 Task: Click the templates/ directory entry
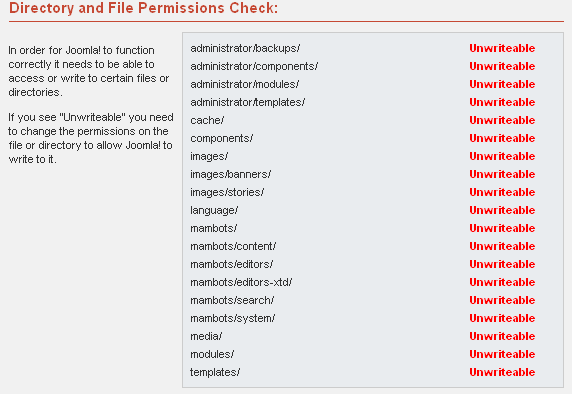pos(215,372)
